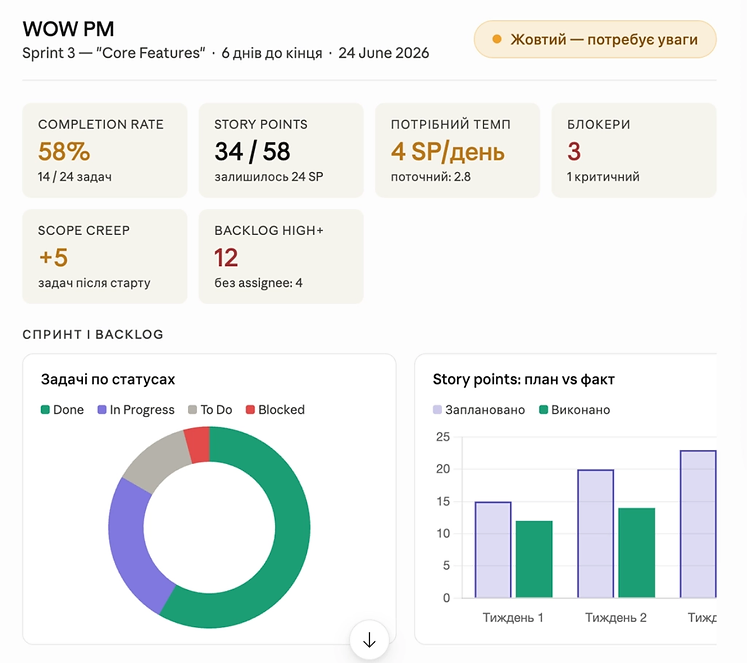
Task: Click the 'Story points: план vs факт' title
Action: coord(524,379)
